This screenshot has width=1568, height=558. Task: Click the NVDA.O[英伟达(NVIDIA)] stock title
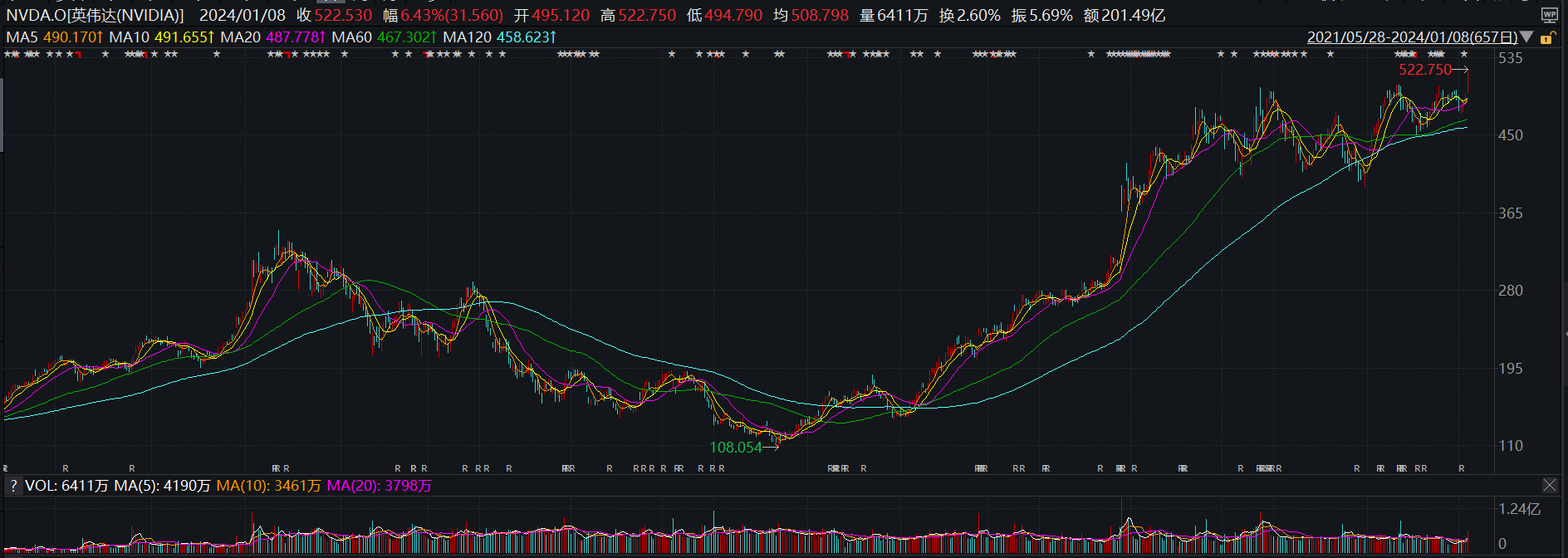(96, 16)
